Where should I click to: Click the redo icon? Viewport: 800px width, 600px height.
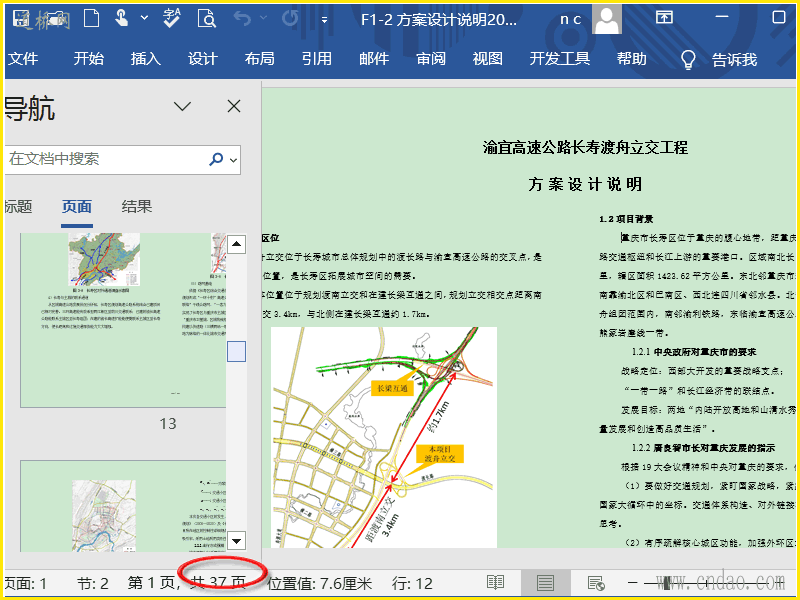pos(290,18)
